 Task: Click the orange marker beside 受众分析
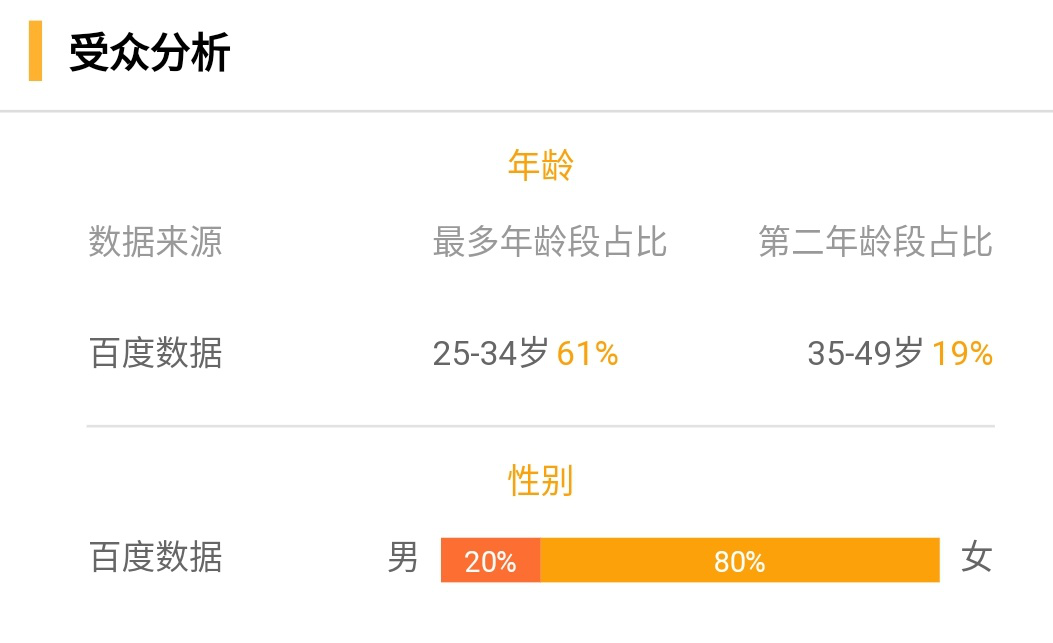coord(36,51)
